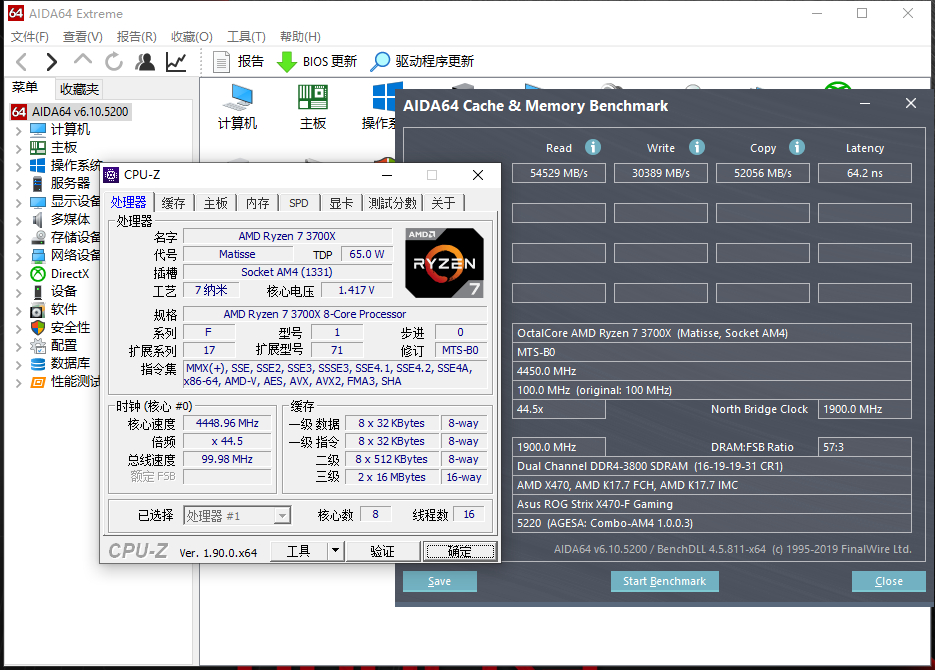Click the North Bridge Clock 1900.0 MHz field

tap(865, 409)
